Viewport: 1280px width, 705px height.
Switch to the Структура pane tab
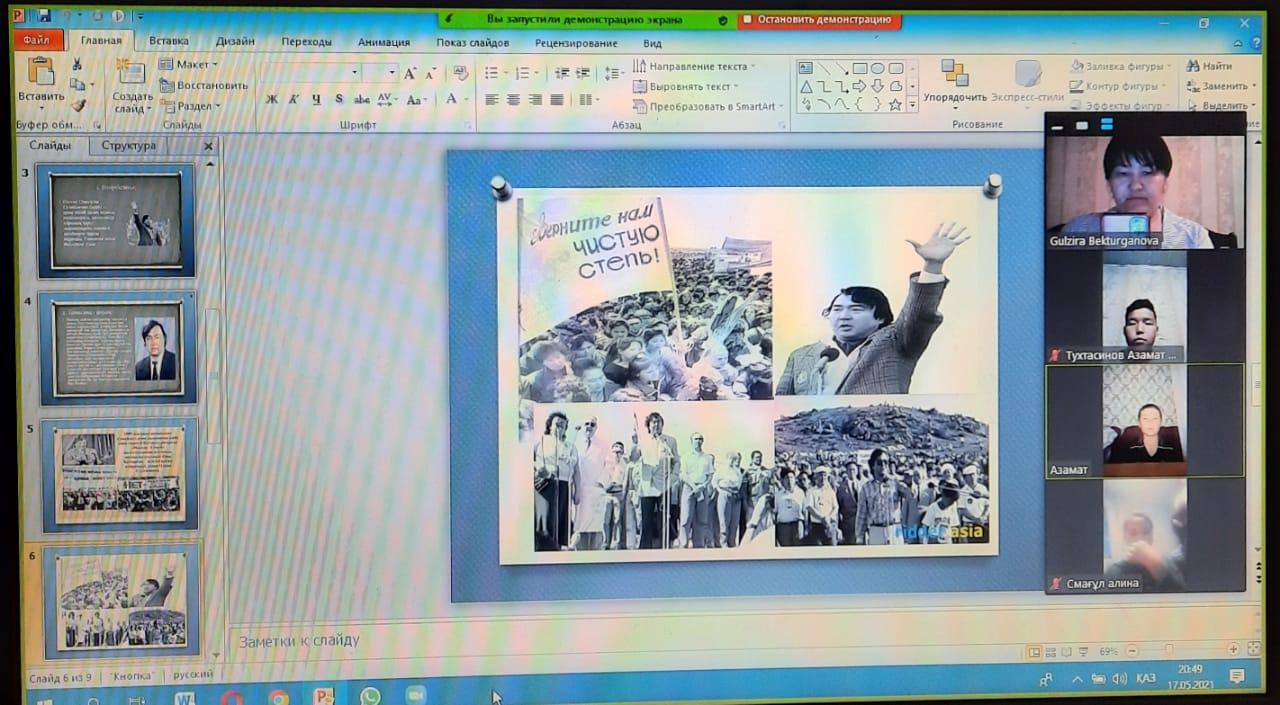pos(129,146)
